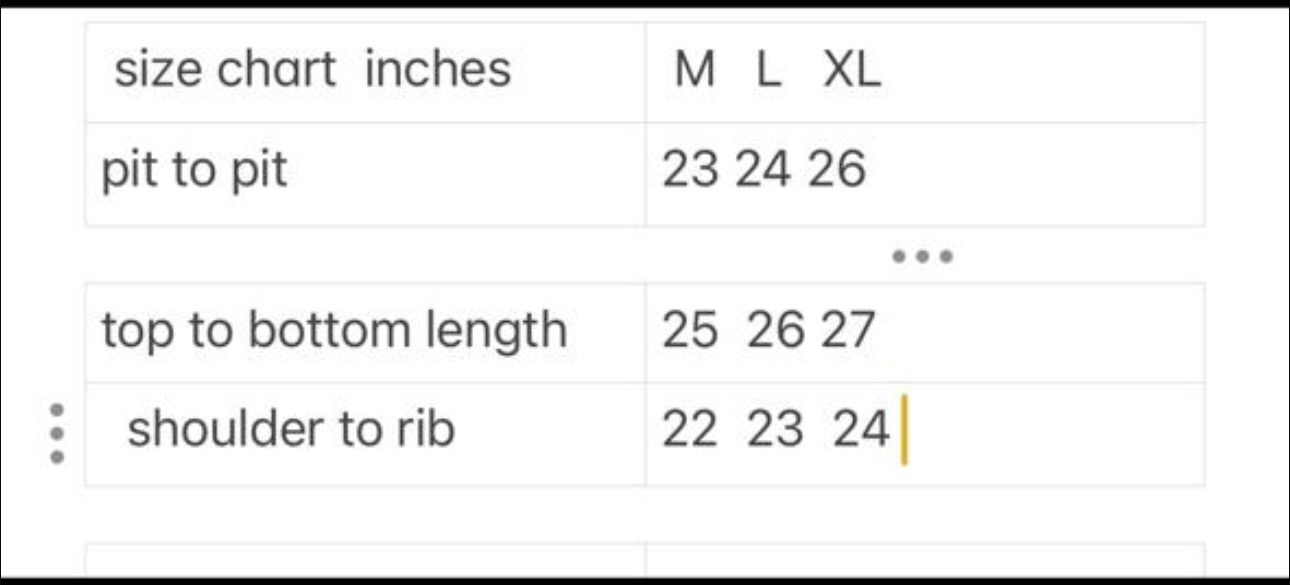This screenshot has height=585, width=1290.
Task: Select the "size chart inches" cell
Action: click(x=365, y=72)
